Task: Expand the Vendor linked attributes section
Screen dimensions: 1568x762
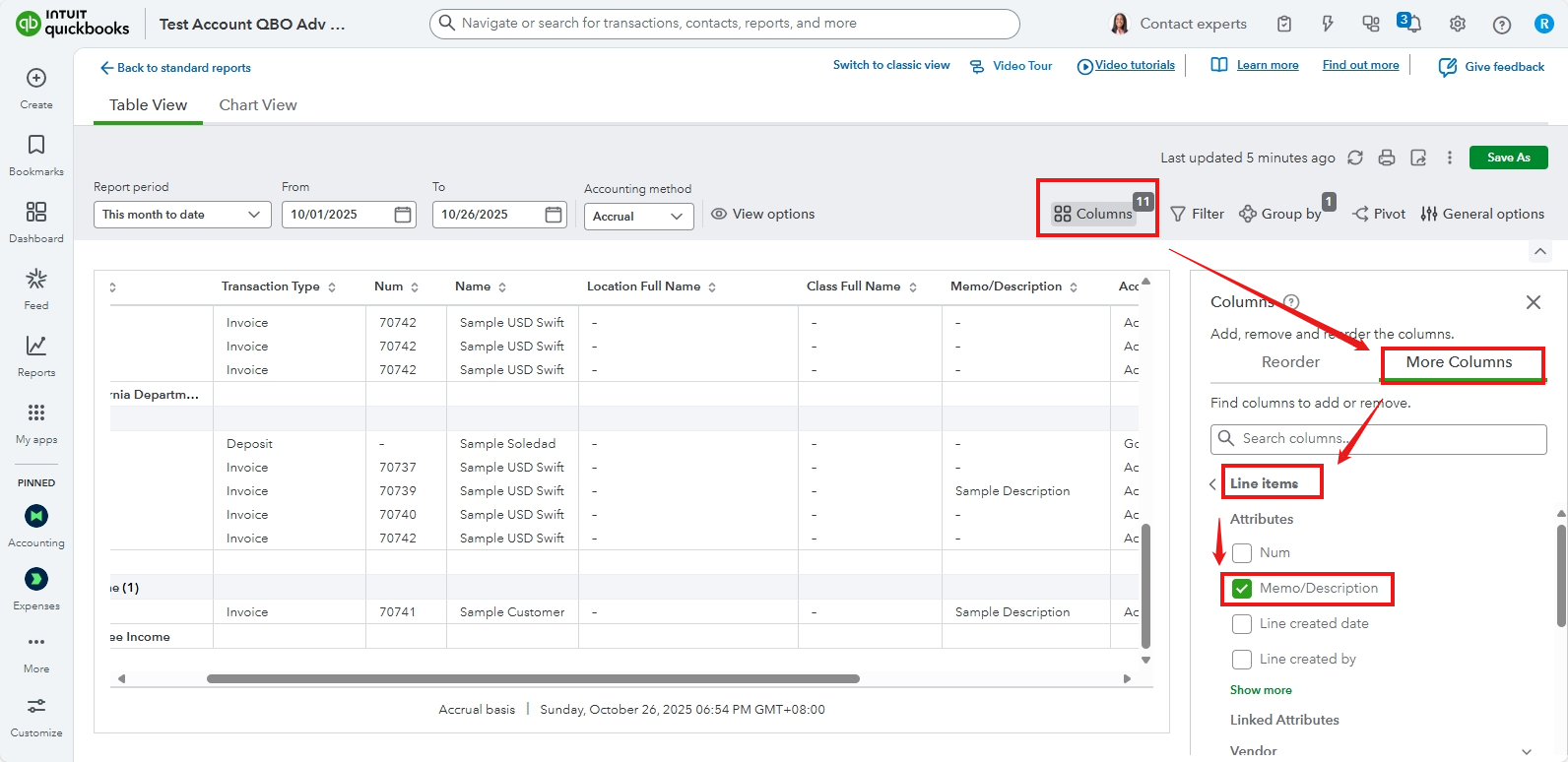Action: [x=1526, y=750]
